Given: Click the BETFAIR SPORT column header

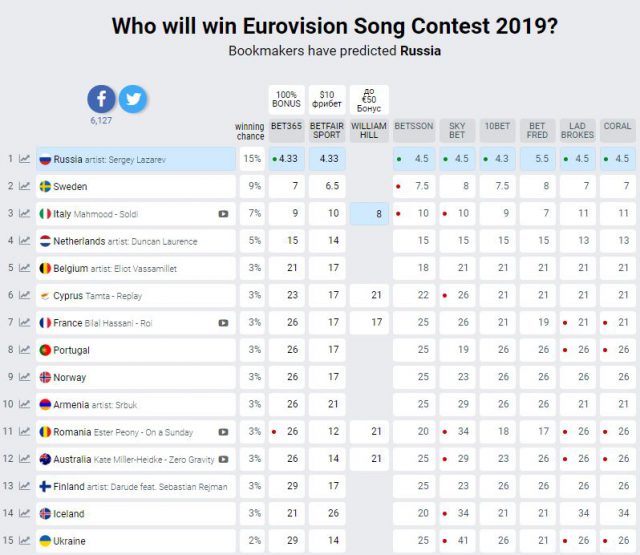Looking at the screenshot, I should point(327,130).
